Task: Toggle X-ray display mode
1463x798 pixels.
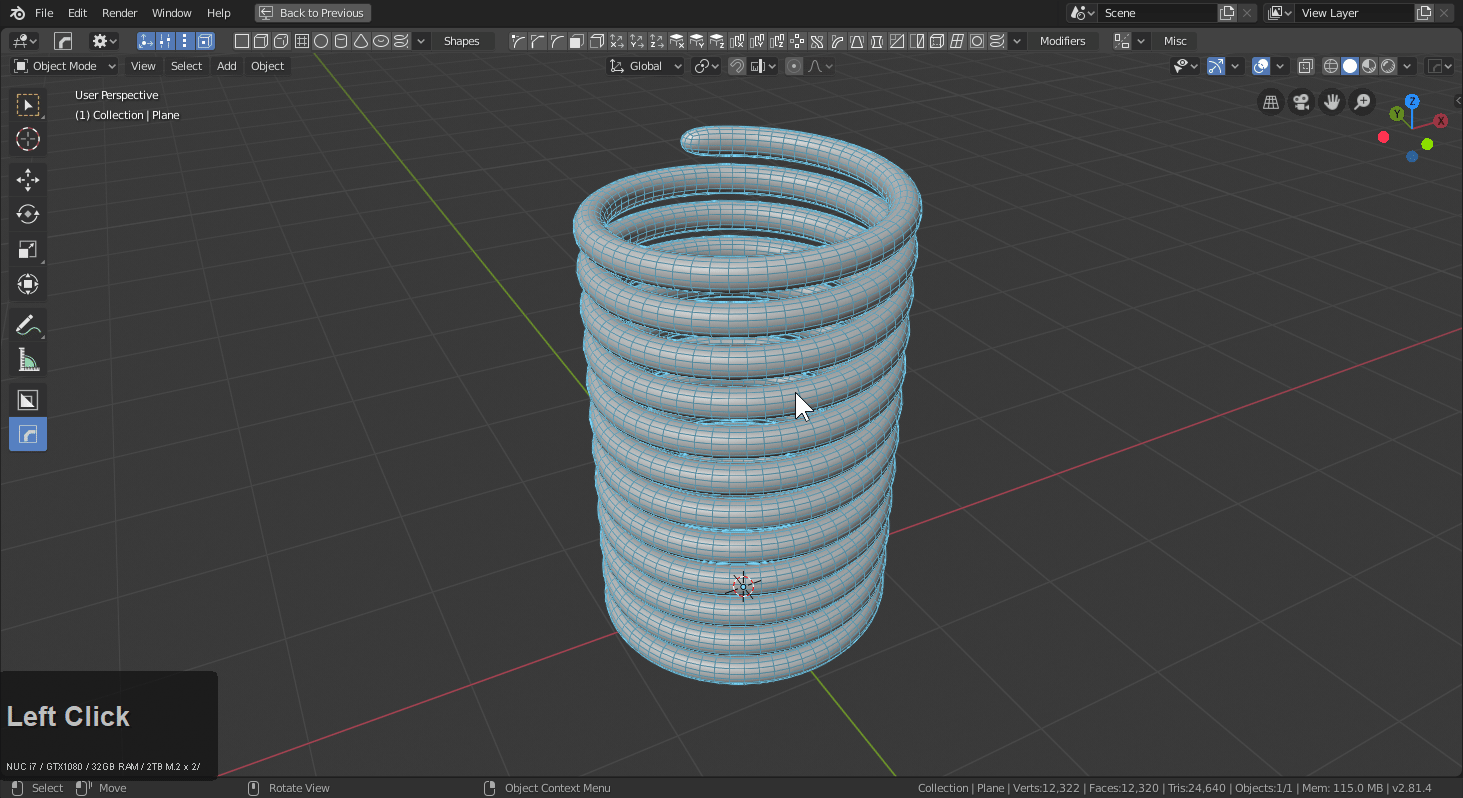Action: [1305, 66]
